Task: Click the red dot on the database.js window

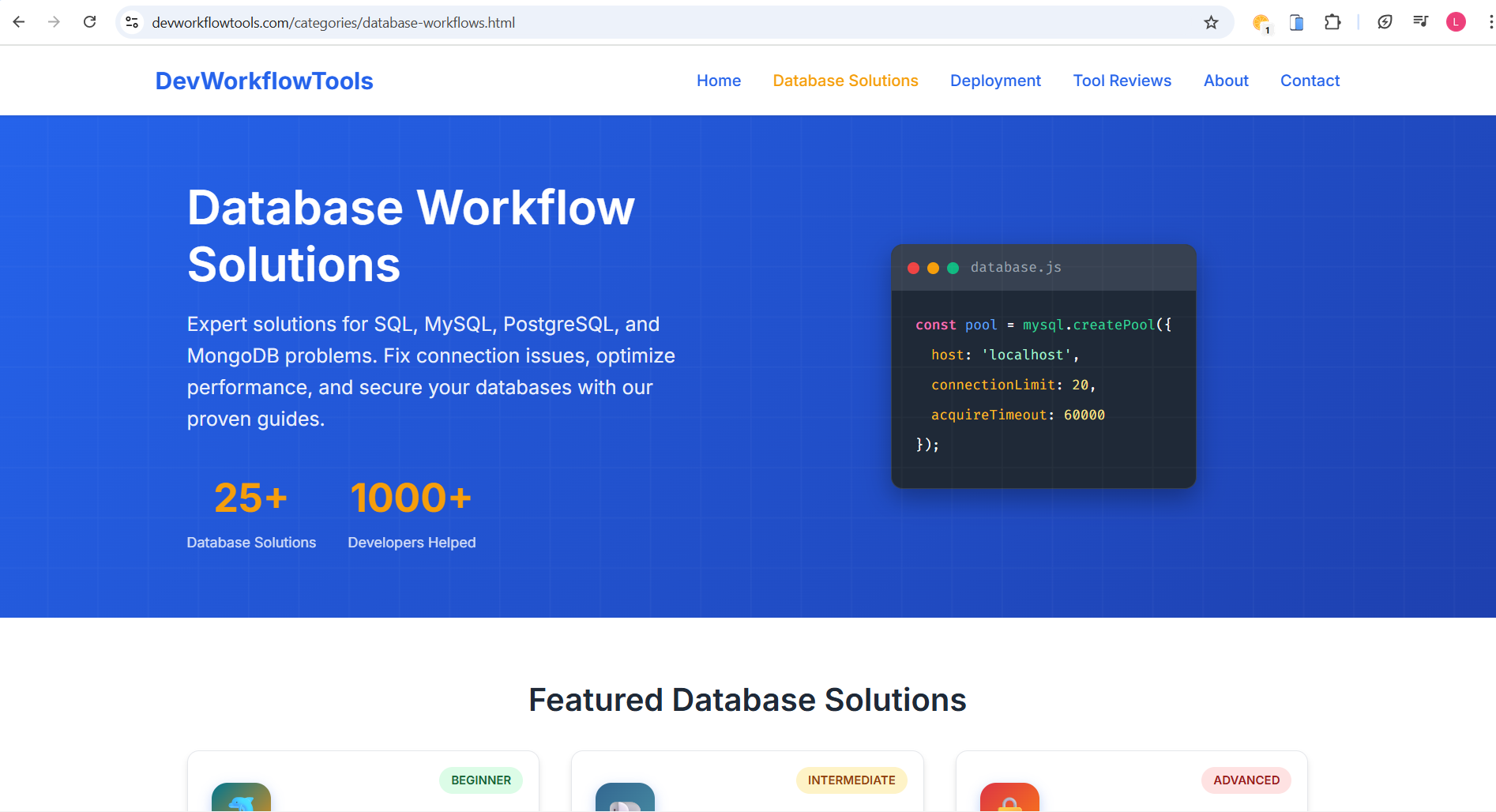Action: 913,268
